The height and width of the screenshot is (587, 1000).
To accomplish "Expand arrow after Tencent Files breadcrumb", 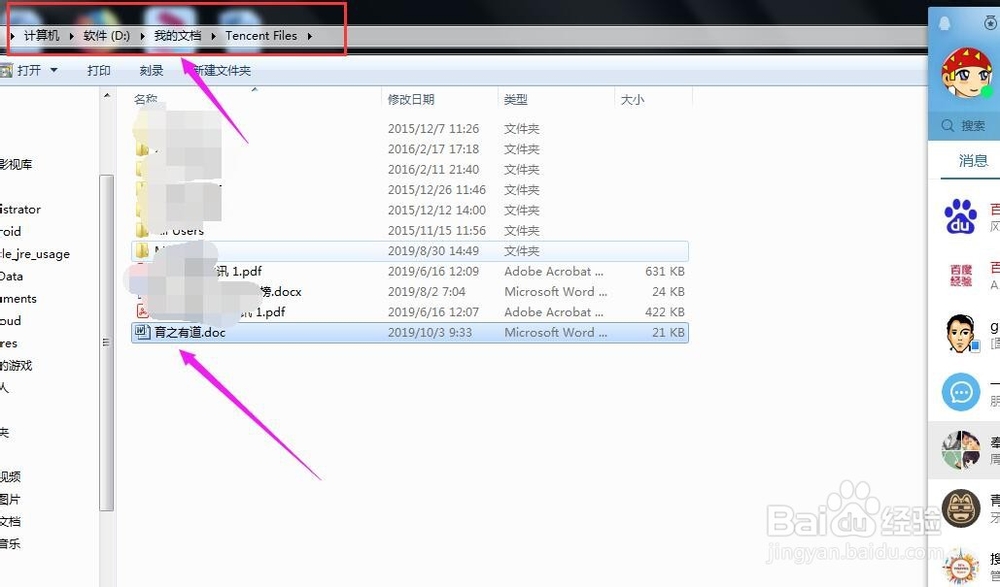I will pos(309,36).
